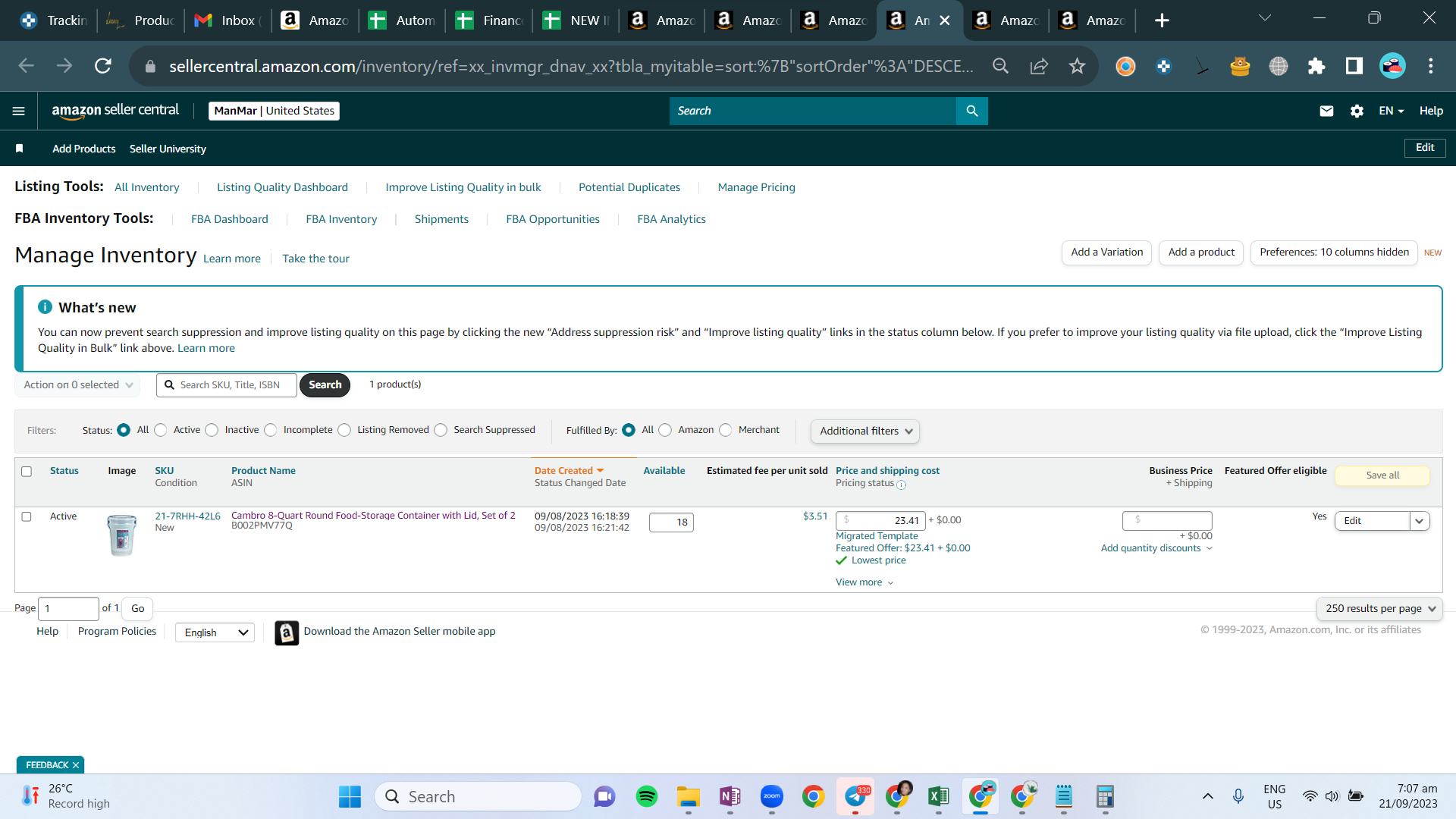Click the Available quantity field showing 18
1456x819 pixels.
pos(671,522)
